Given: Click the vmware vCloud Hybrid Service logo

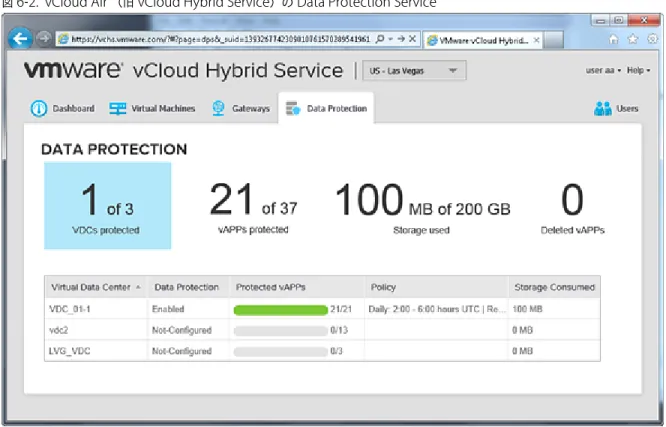Looking at the screenshot, I should 183,70.
